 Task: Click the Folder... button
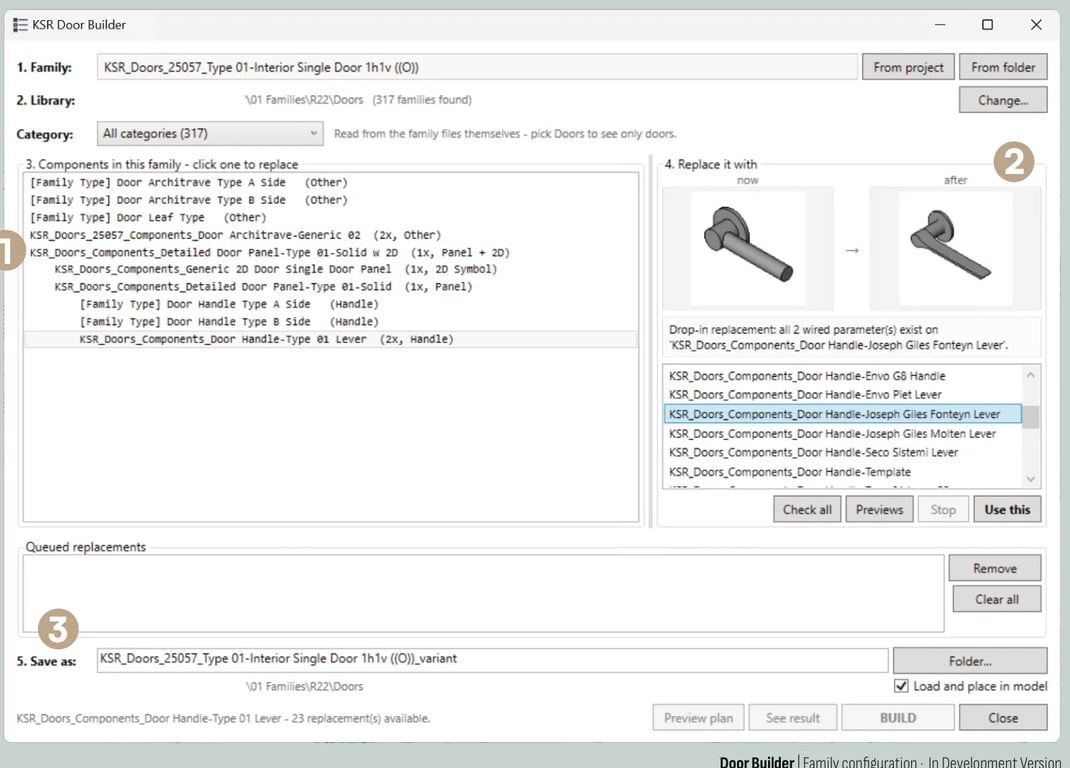[970, 660]
